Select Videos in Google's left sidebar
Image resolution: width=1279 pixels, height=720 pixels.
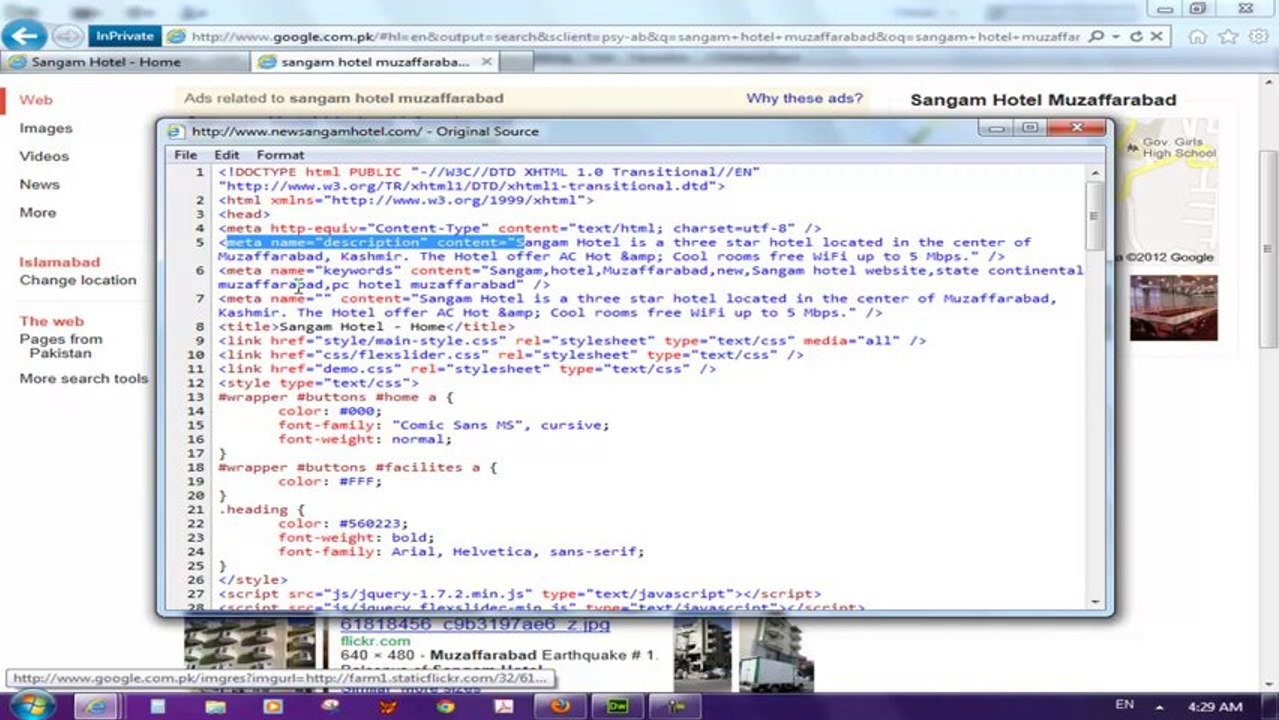(x=44, y=156)
